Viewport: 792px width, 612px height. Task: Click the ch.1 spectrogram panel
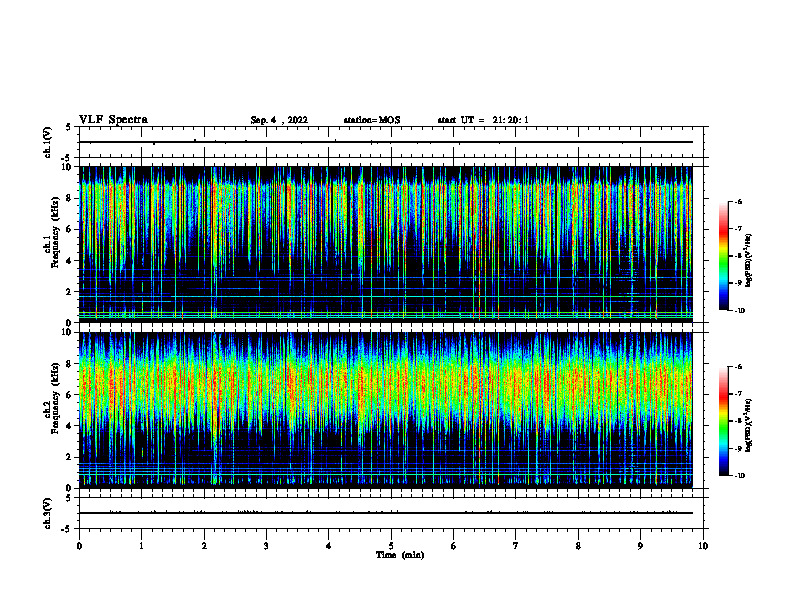386,244
